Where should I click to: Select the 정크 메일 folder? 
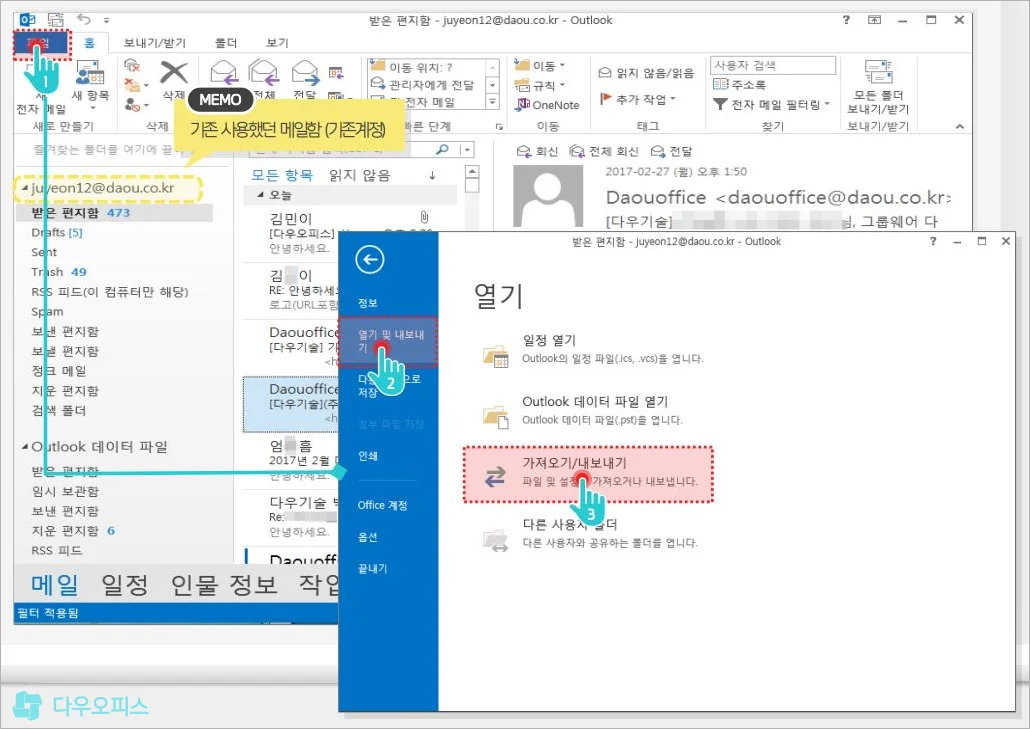(x=58, y=370)
